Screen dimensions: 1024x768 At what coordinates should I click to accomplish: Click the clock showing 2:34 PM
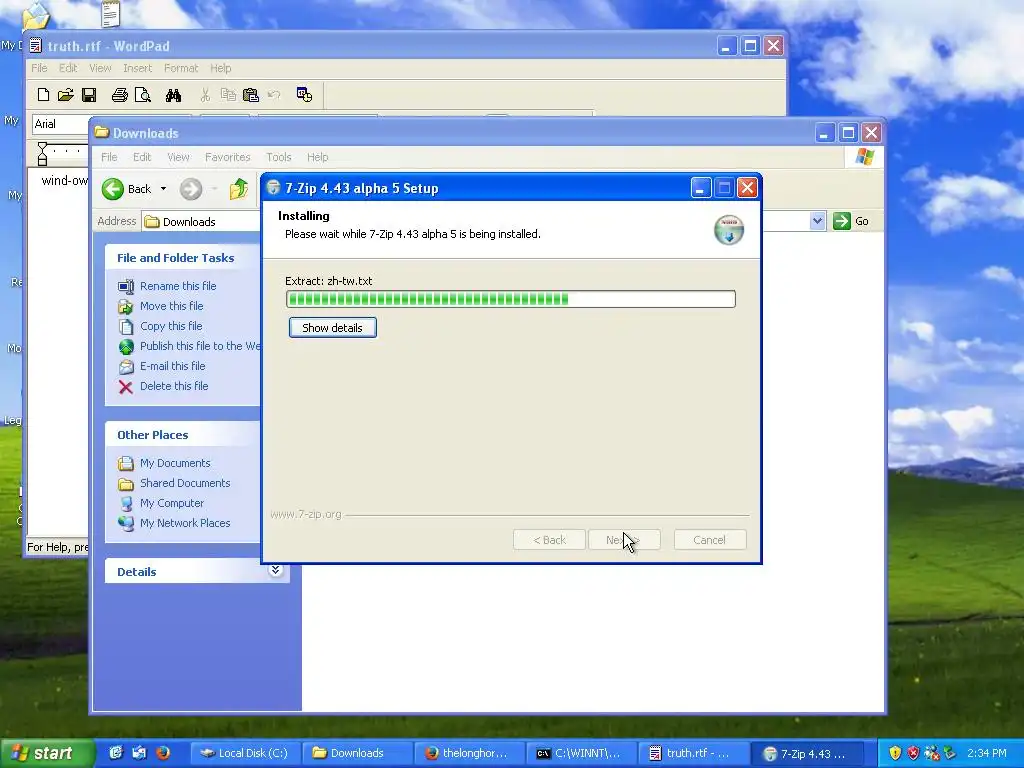click(x=986, y=754)
